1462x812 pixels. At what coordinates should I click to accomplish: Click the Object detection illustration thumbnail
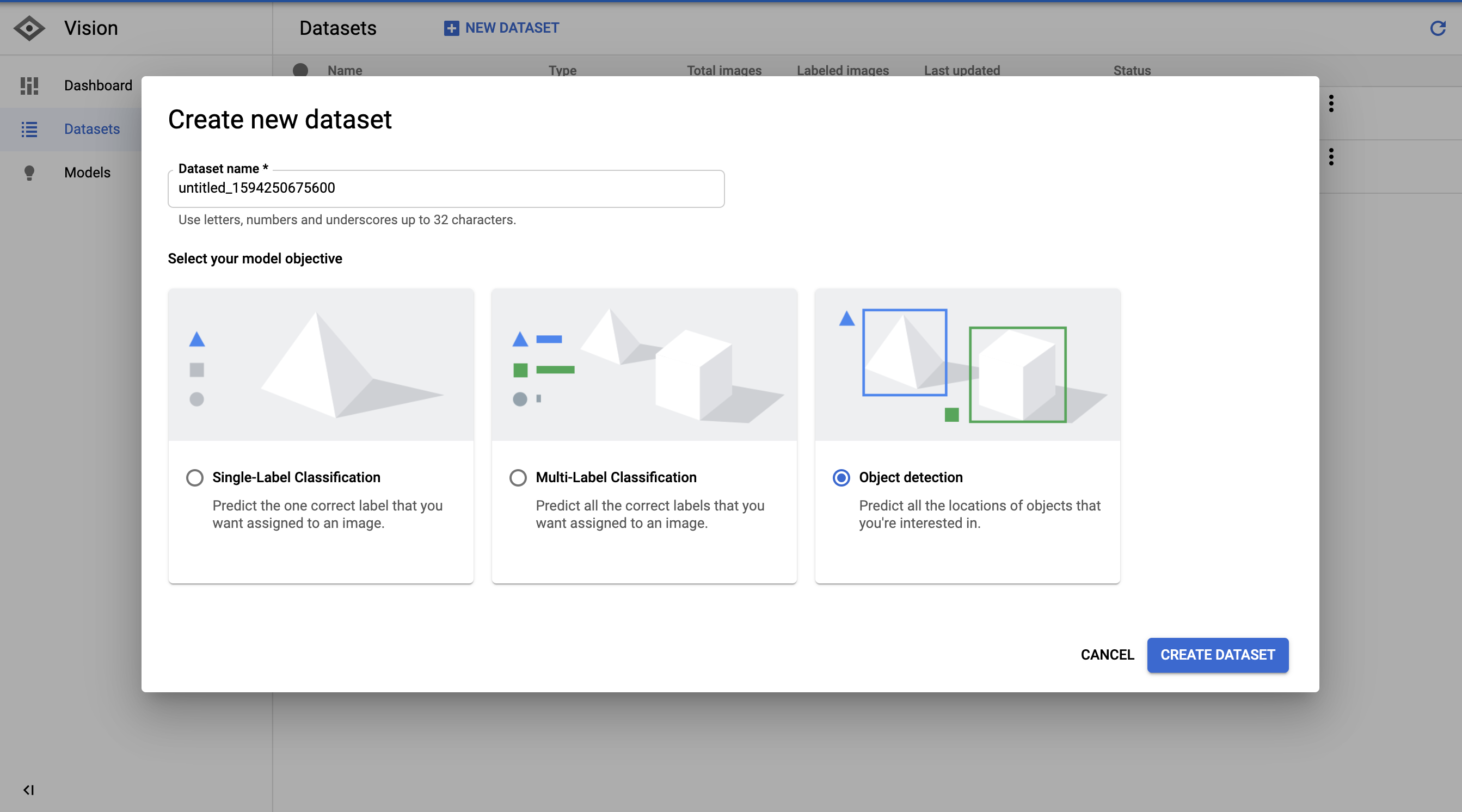[967, 365]
